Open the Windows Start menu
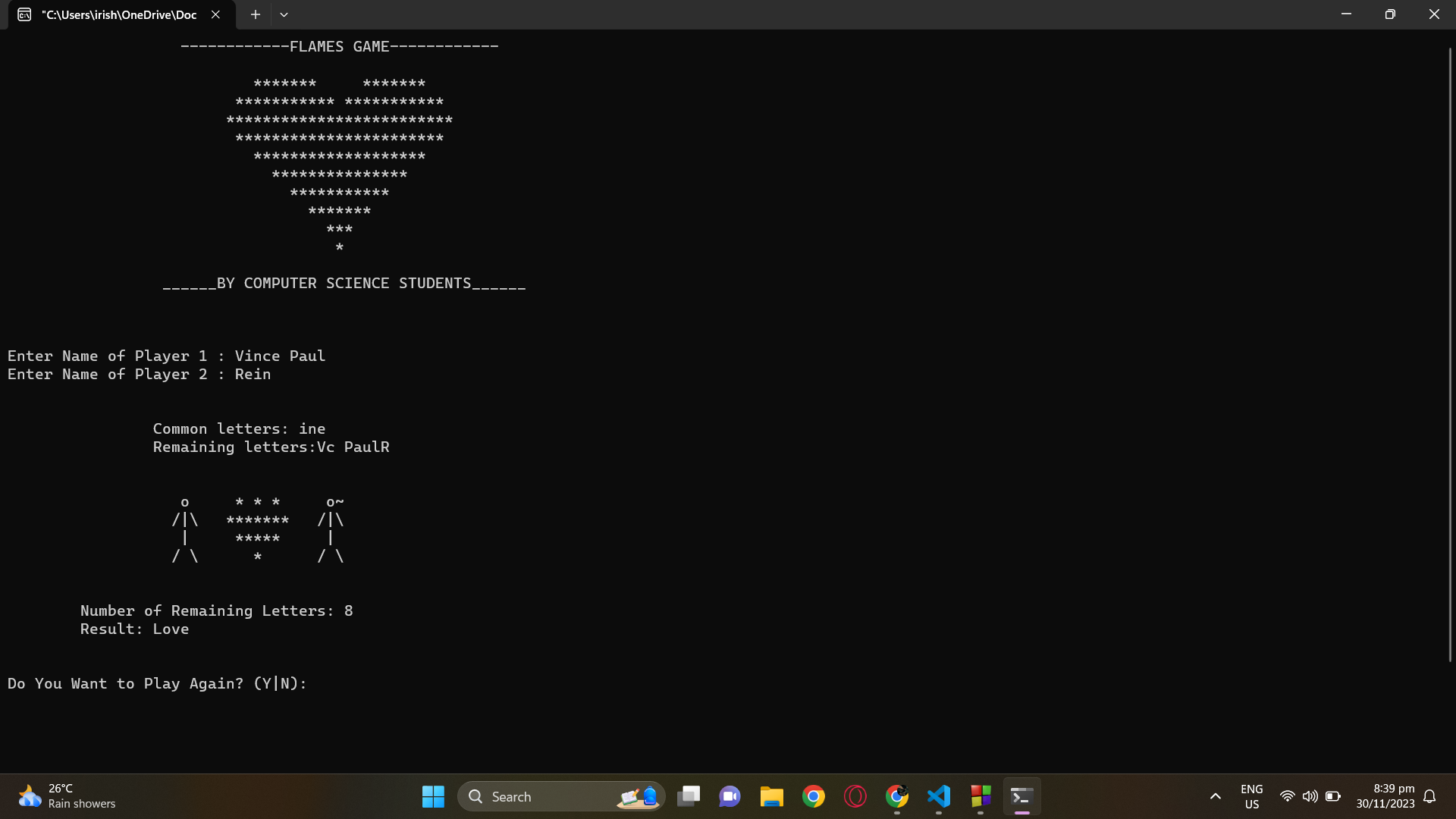 pyautogui.click(x=433, y=796)
